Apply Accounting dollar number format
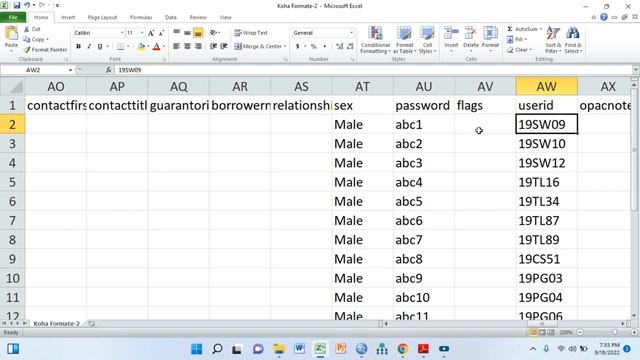Screen dimensions: 640x360 (298, 47)
